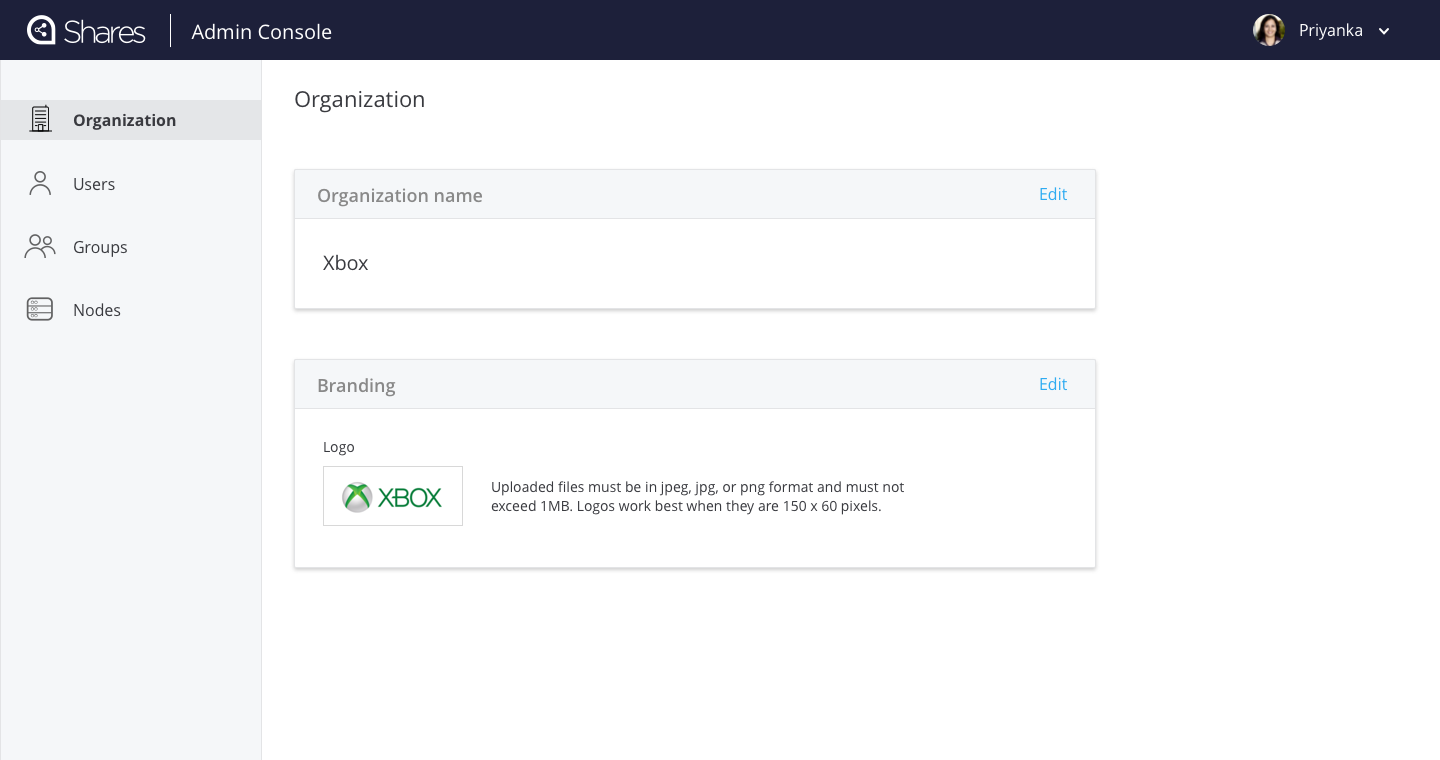Image resolution: width=1440 pixels, height=760 pixels.
Task: Click the Admin Console title
Action: [x=261, y=31]
